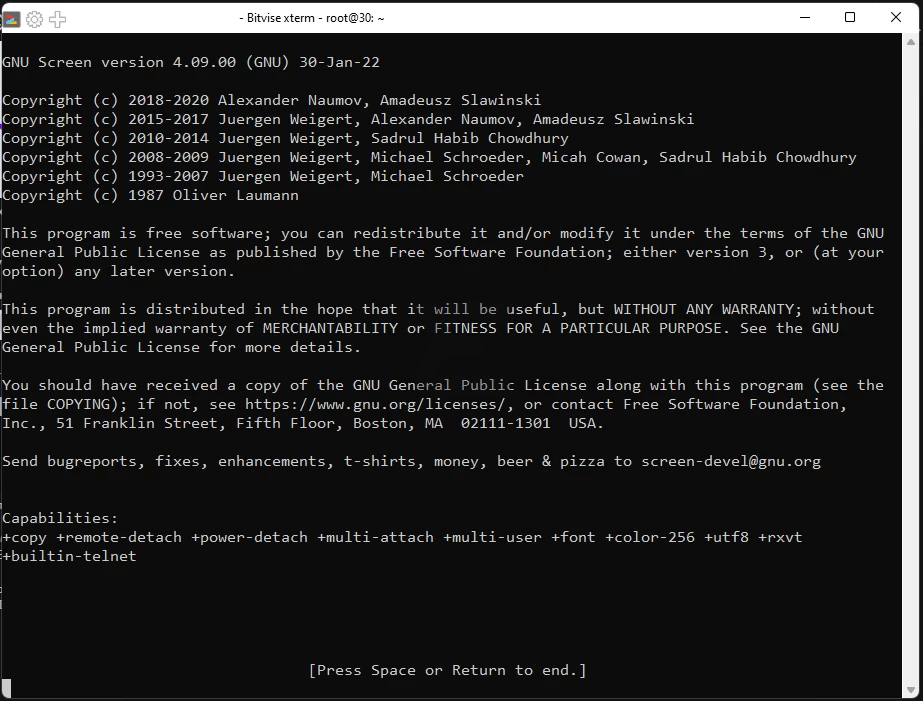Click the '+power-detach' capability
923x701 pixels.
click(x=250, y=537)
